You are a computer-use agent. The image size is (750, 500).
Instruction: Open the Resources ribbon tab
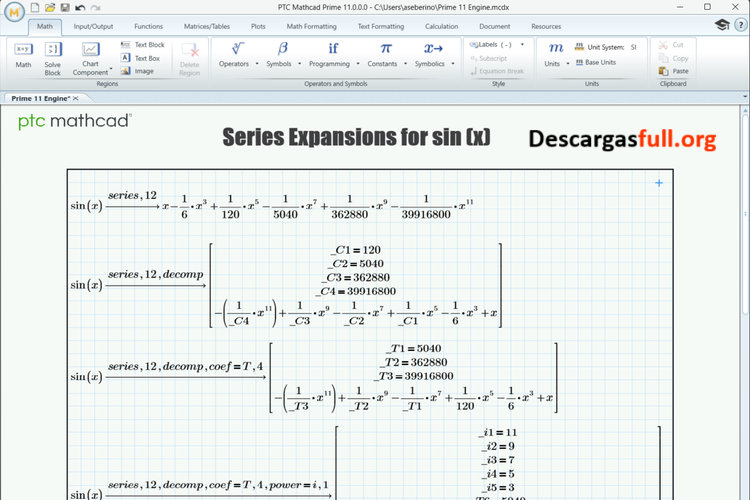(x=546, y=26)
